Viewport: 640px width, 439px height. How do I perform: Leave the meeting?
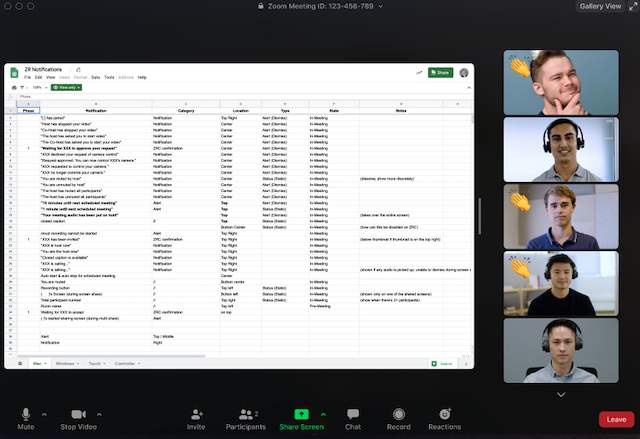coord(616,419)
